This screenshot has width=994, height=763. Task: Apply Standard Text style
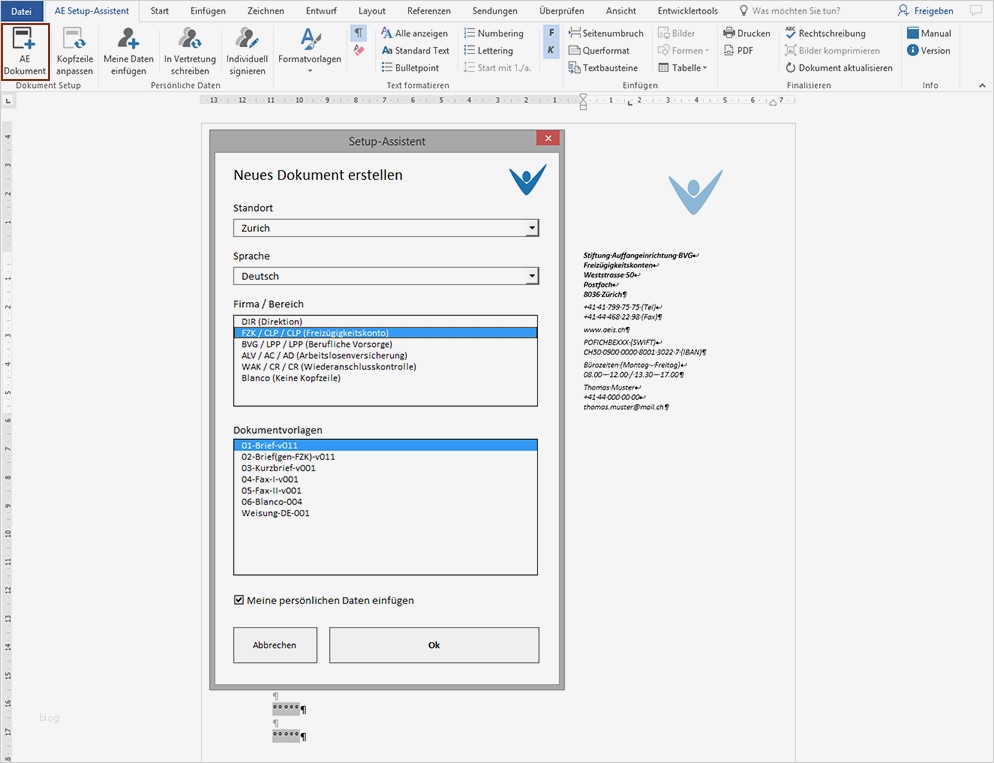click(x=415, y=50)
